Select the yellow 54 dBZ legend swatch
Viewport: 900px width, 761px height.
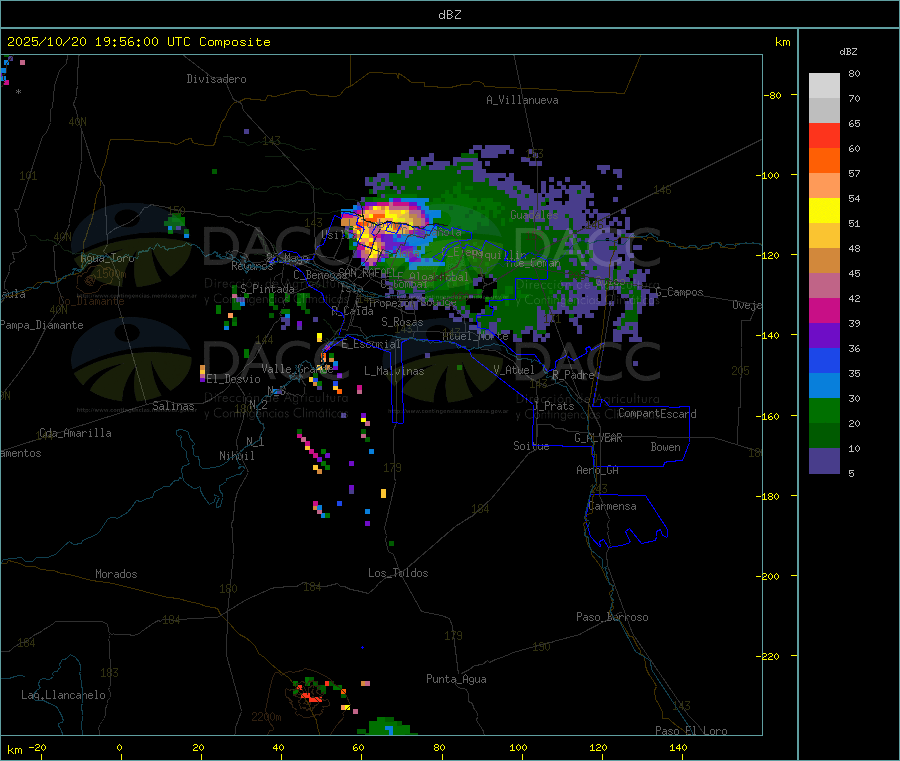coord(824,211)
